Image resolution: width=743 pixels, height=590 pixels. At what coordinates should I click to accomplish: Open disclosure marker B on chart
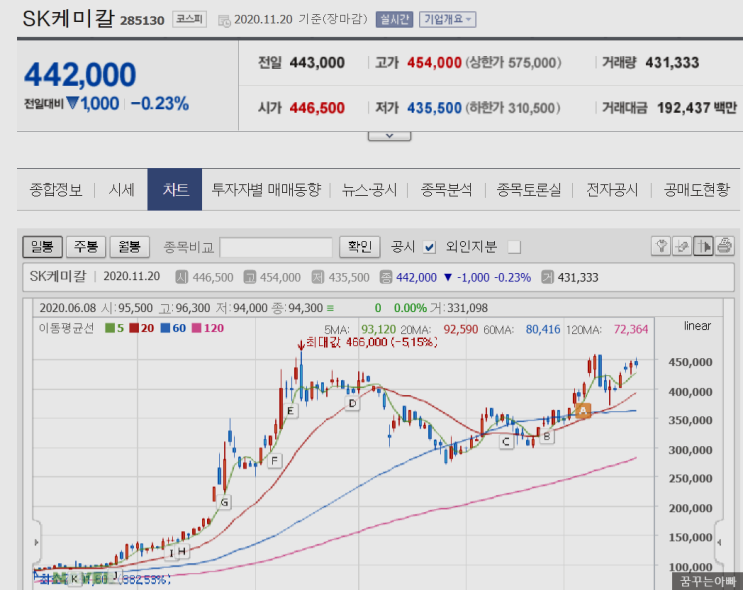tap(547, 436)
